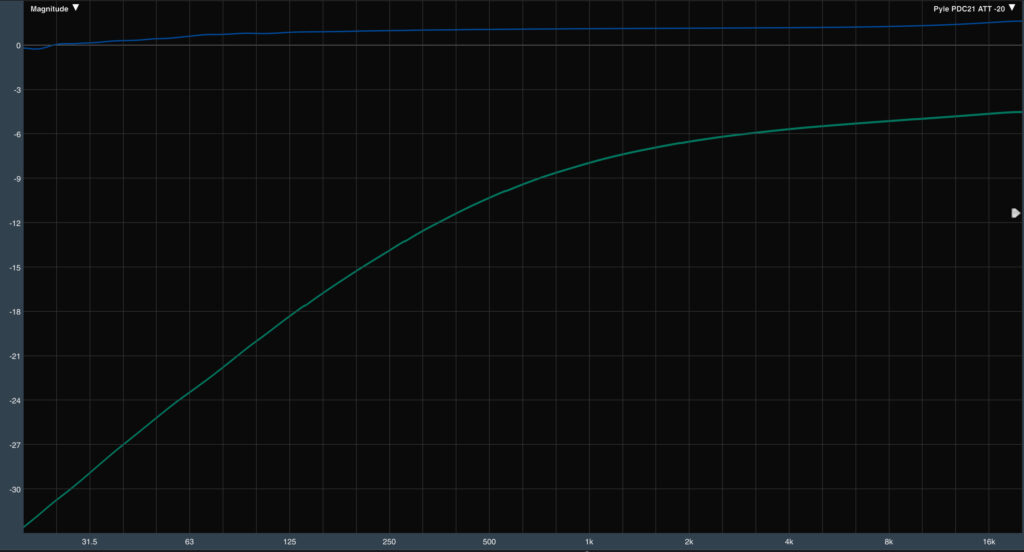
Task: Click the -12 dB magnitude axis label
Action: click(17, 223)
